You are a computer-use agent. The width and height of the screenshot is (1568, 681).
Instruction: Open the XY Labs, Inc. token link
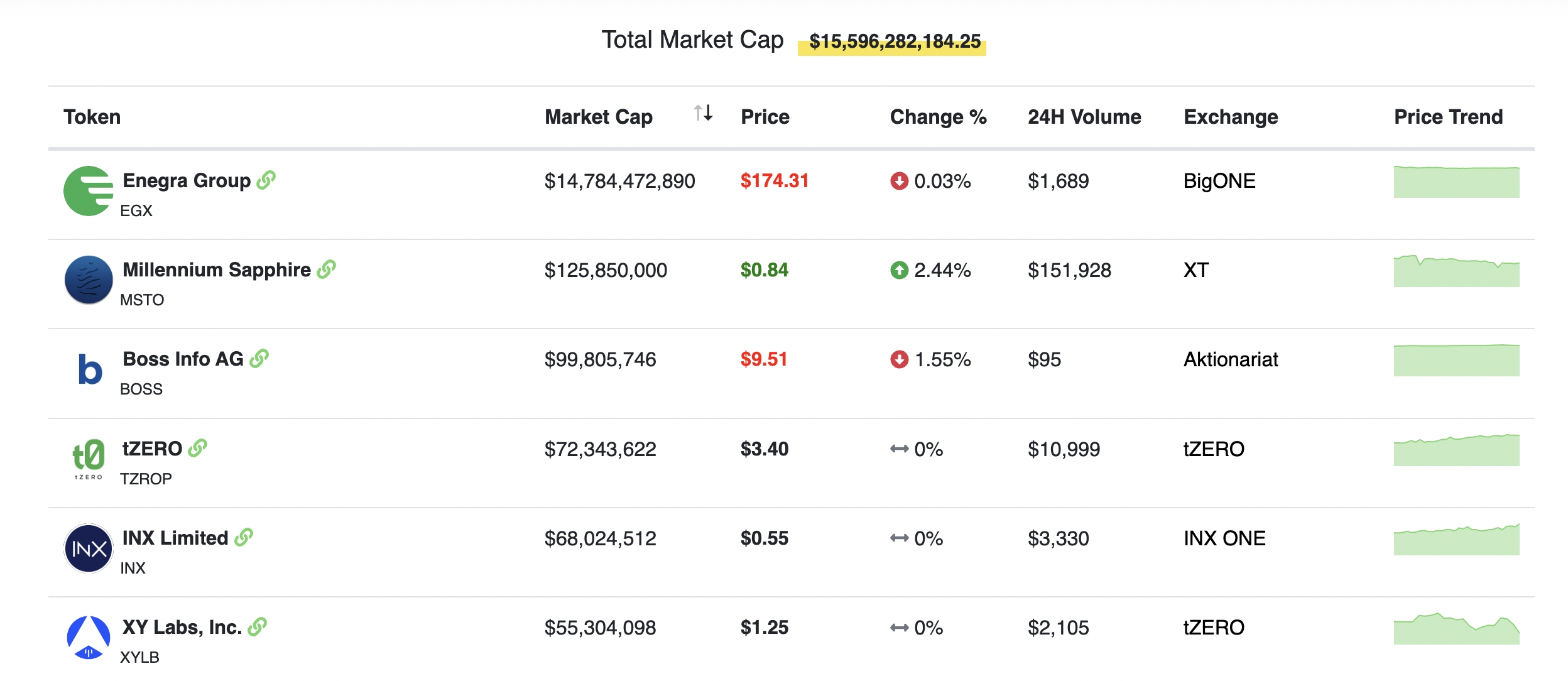pyautogui.click(x=182, y=628)
